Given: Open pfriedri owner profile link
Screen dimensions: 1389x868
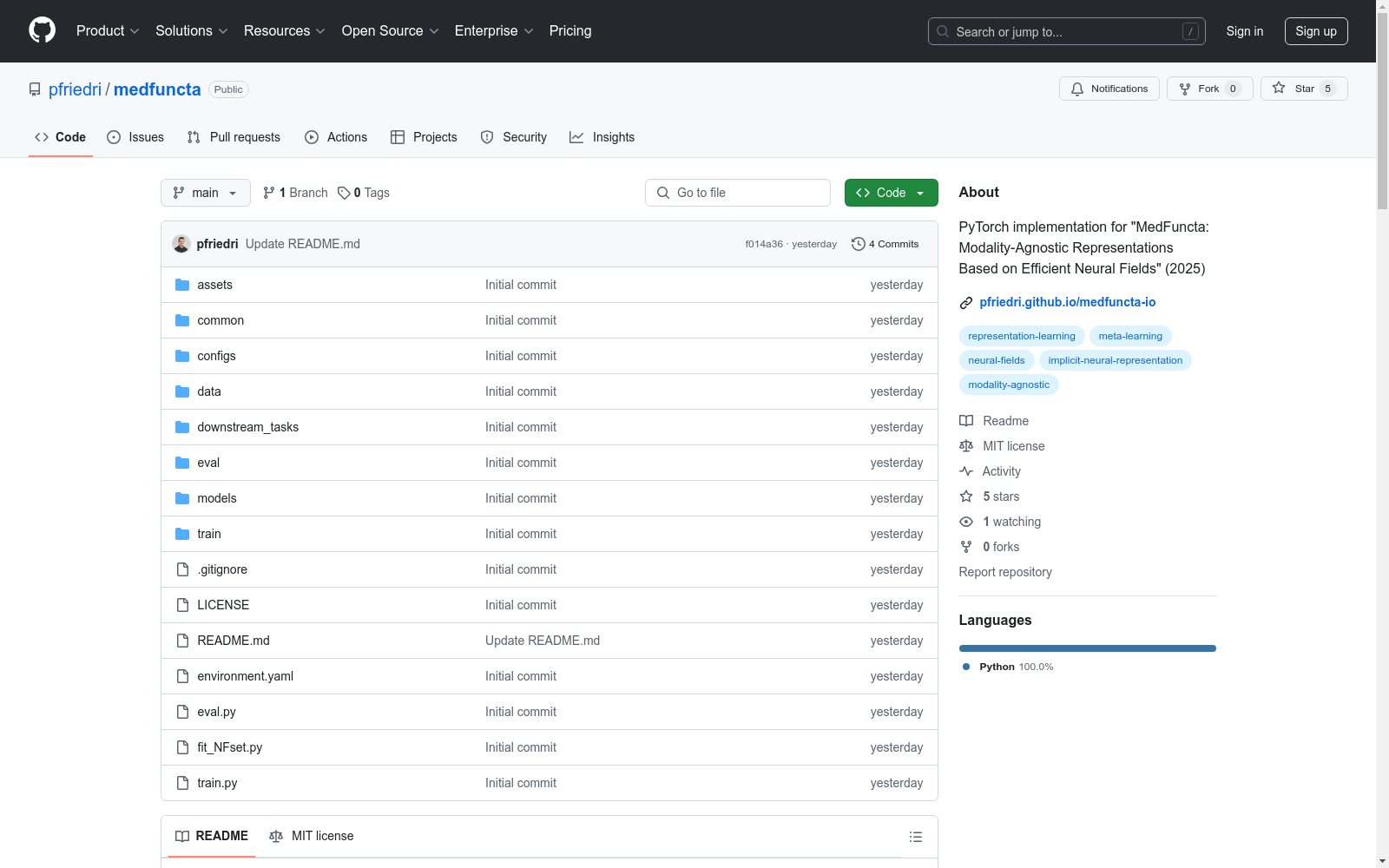Looking at the screenshot, I should (x=75, y=89).
